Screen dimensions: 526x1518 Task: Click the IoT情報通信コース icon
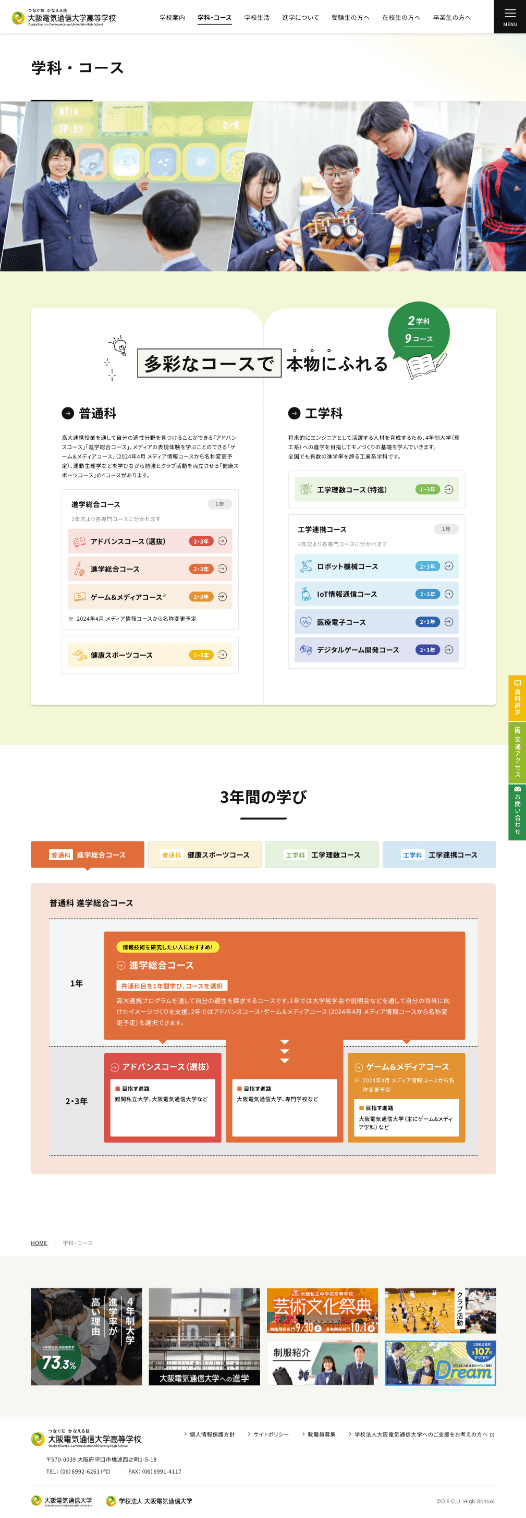coord(306,594)
